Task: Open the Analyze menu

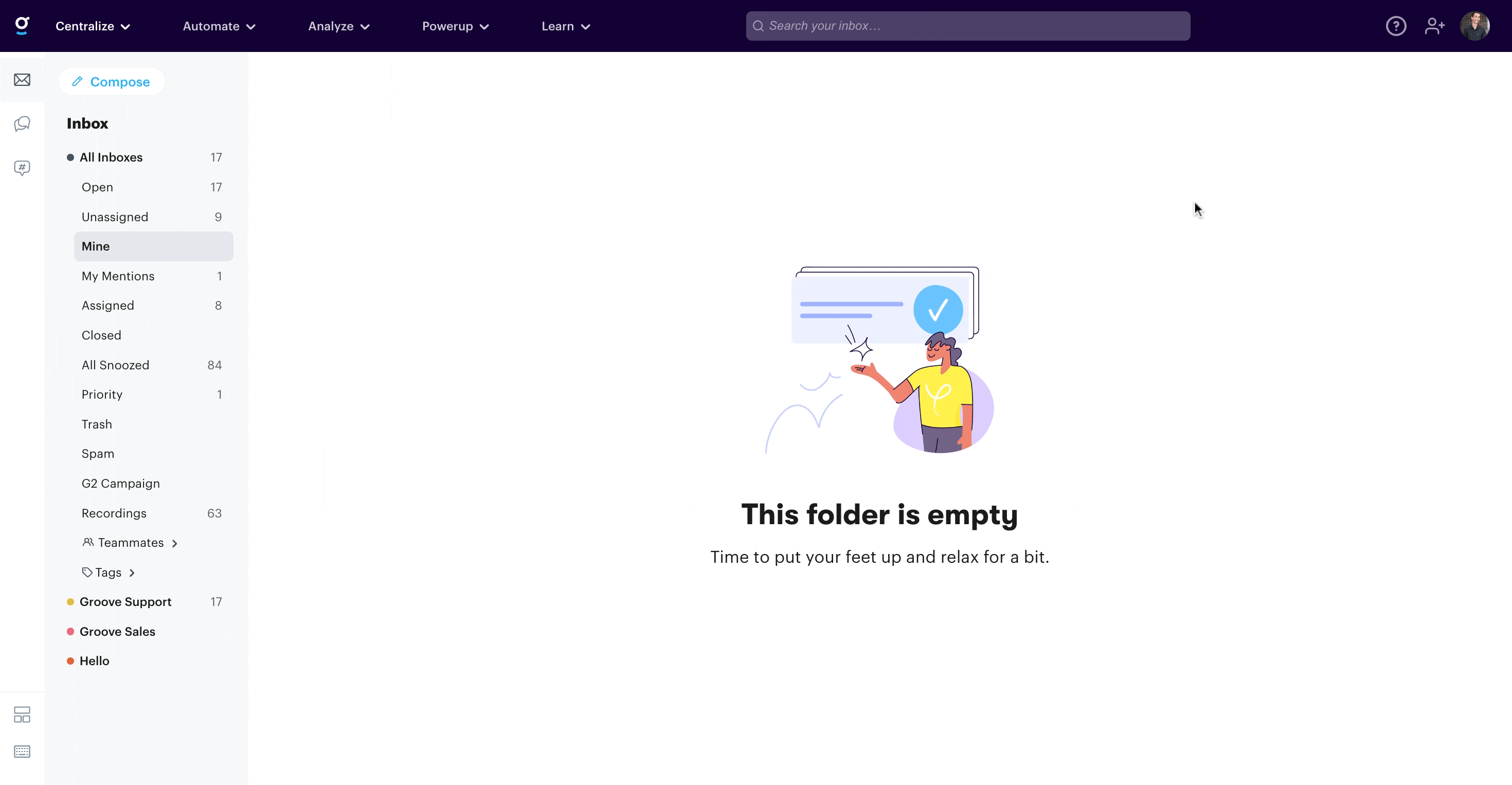Action: 339,26
